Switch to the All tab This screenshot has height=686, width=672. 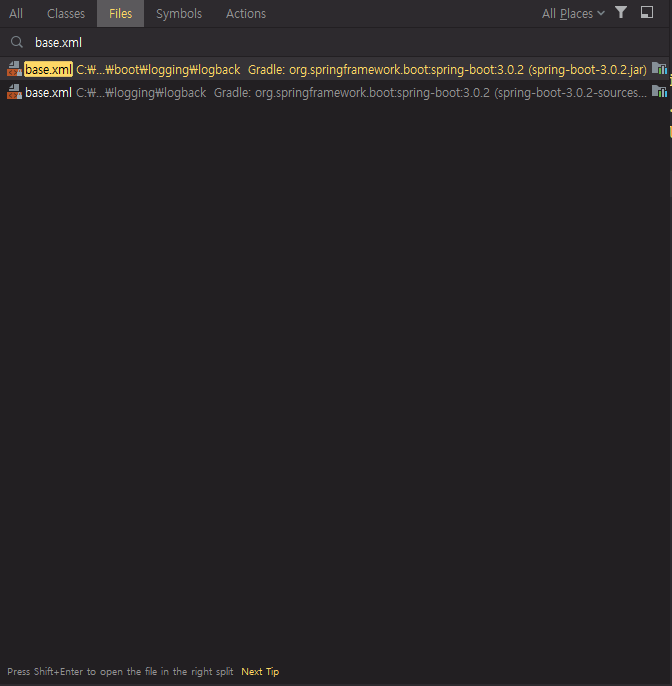16,14
